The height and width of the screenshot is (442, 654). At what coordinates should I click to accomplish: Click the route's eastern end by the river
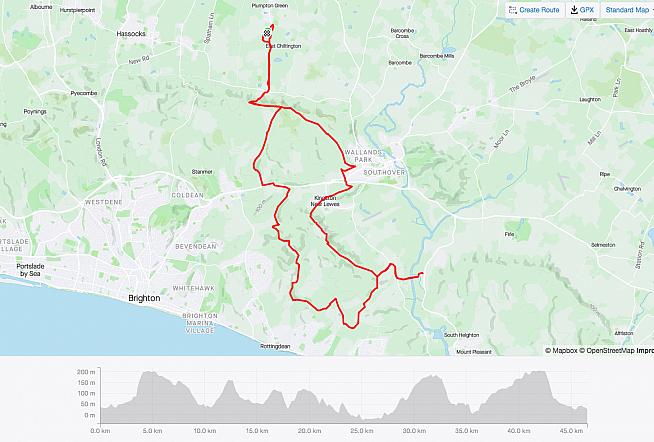pos(421,274)
